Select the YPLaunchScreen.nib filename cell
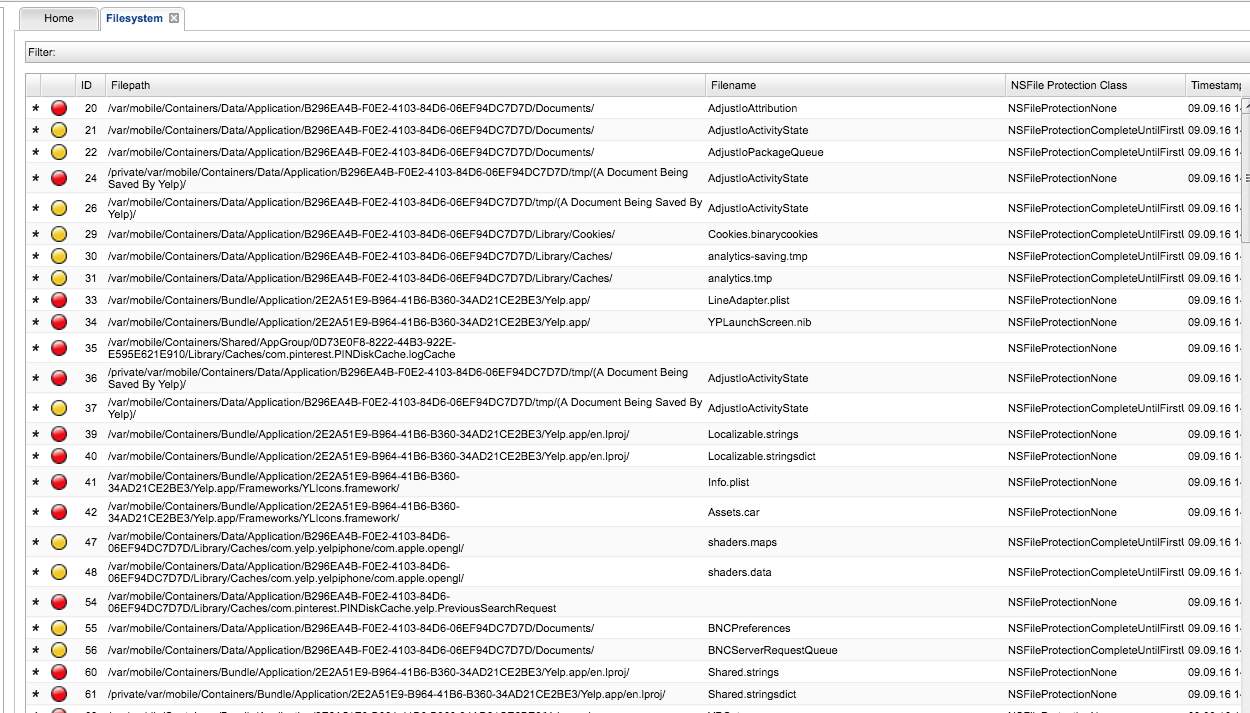 pos(758,322)
